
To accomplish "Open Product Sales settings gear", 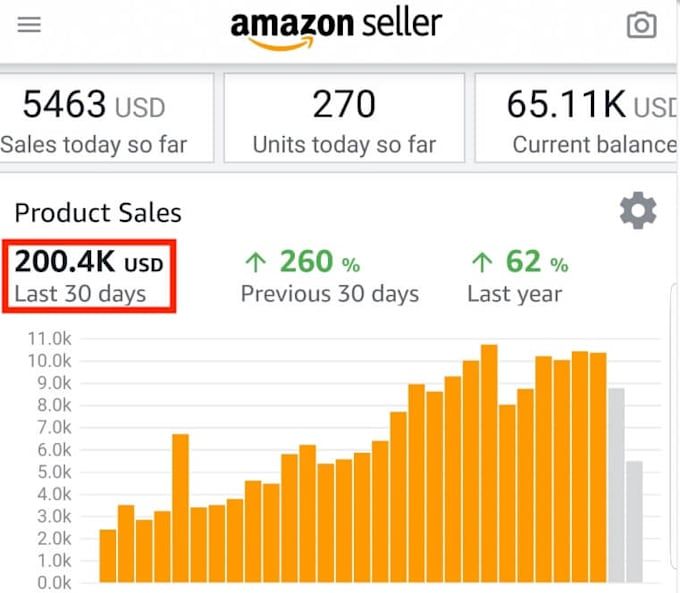I will click(638, 211).
